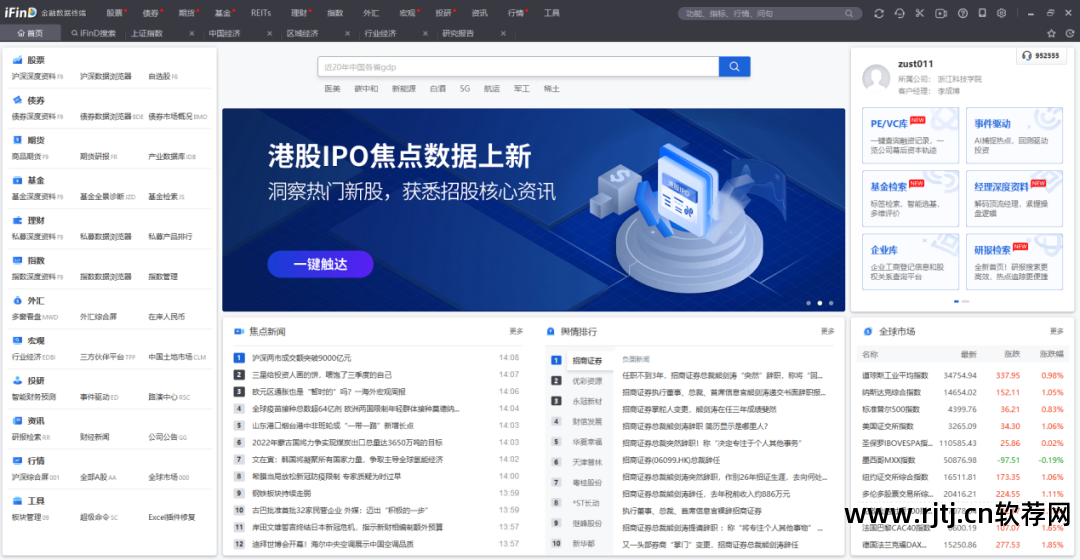This screenshot has width=1080, height=560.
Task: Switch to the 区域经济 tab
Action: point(302,33)
